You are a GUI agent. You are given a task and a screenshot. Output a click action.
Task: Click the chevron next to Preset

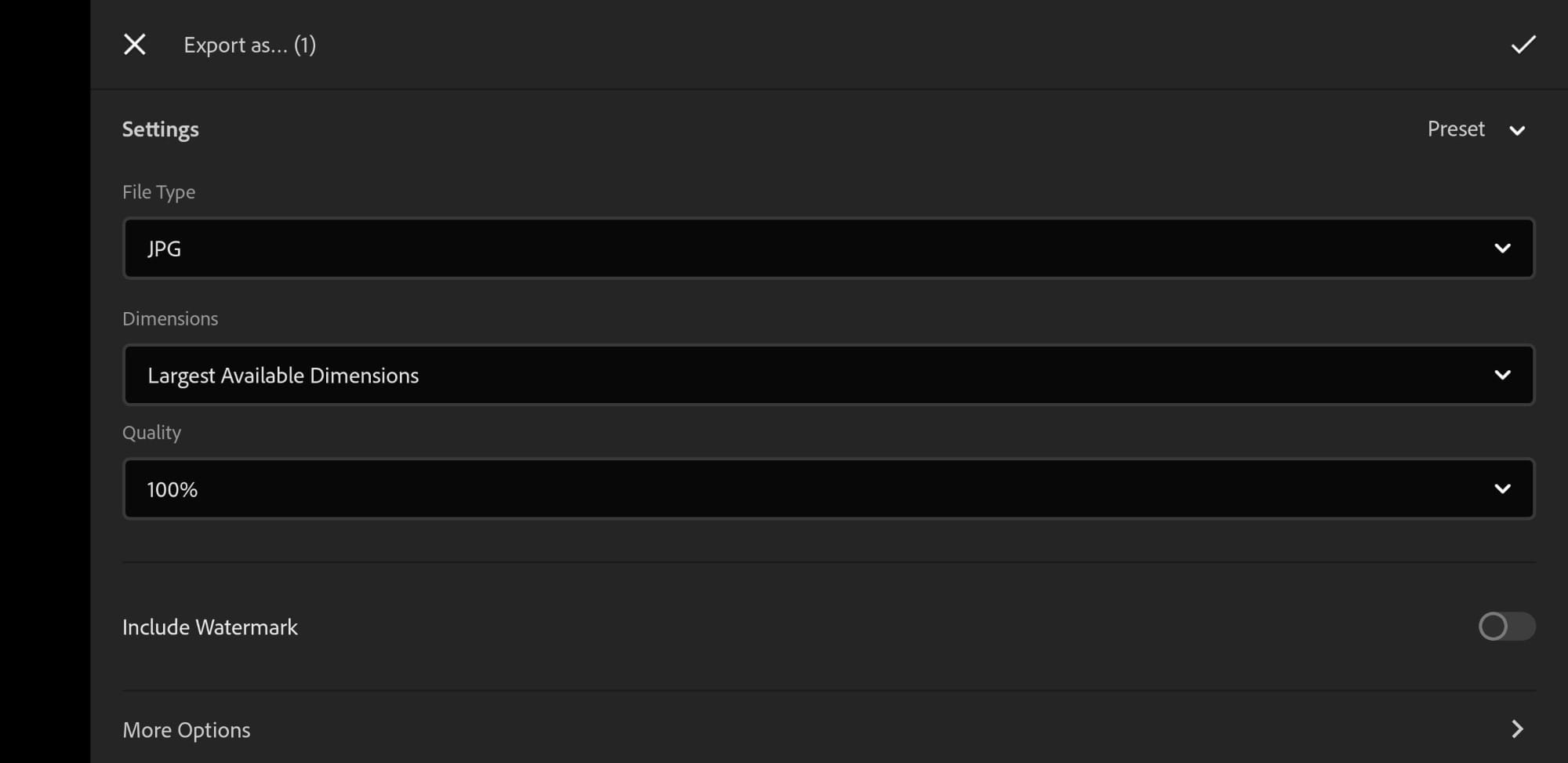[1518, 130]
